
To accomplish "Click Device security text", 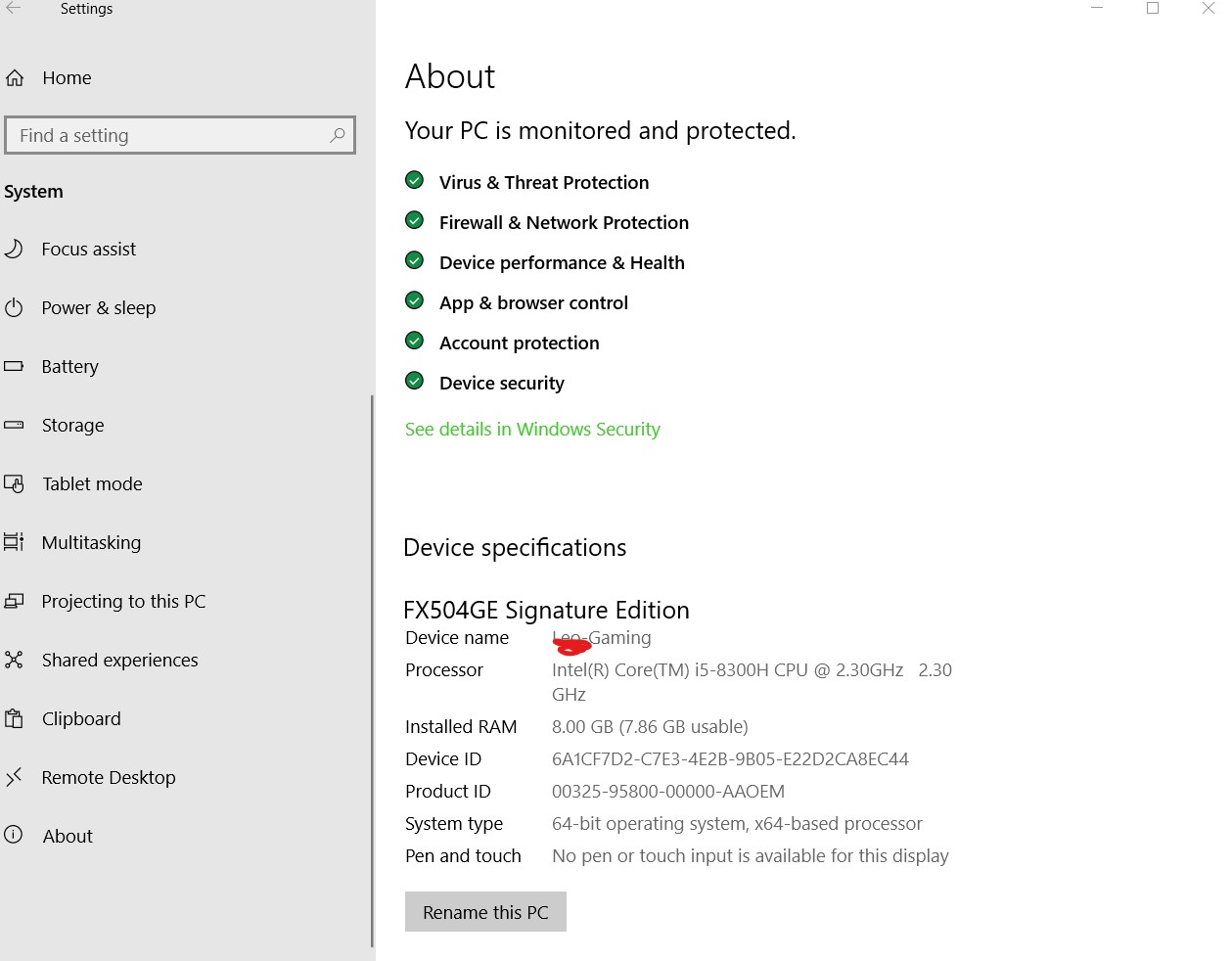I will coord(502,383).
